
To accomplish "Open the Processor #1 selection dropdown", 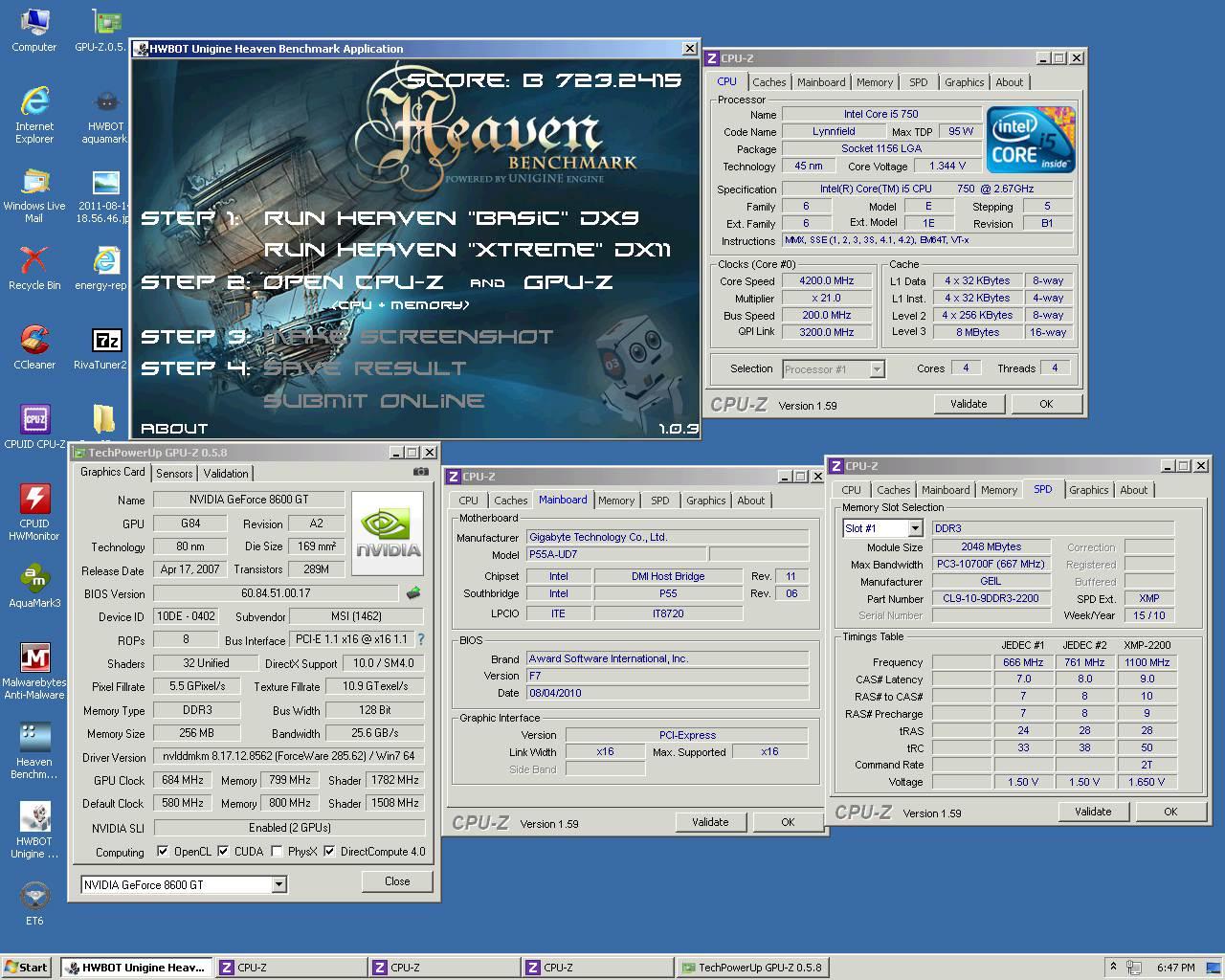I will [x=877, y=368].
